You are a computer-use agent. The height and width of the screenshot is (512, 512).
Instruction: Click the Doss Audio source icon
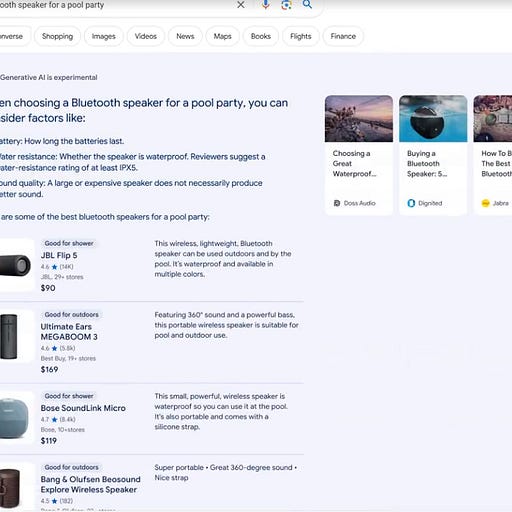click(337, 203)
